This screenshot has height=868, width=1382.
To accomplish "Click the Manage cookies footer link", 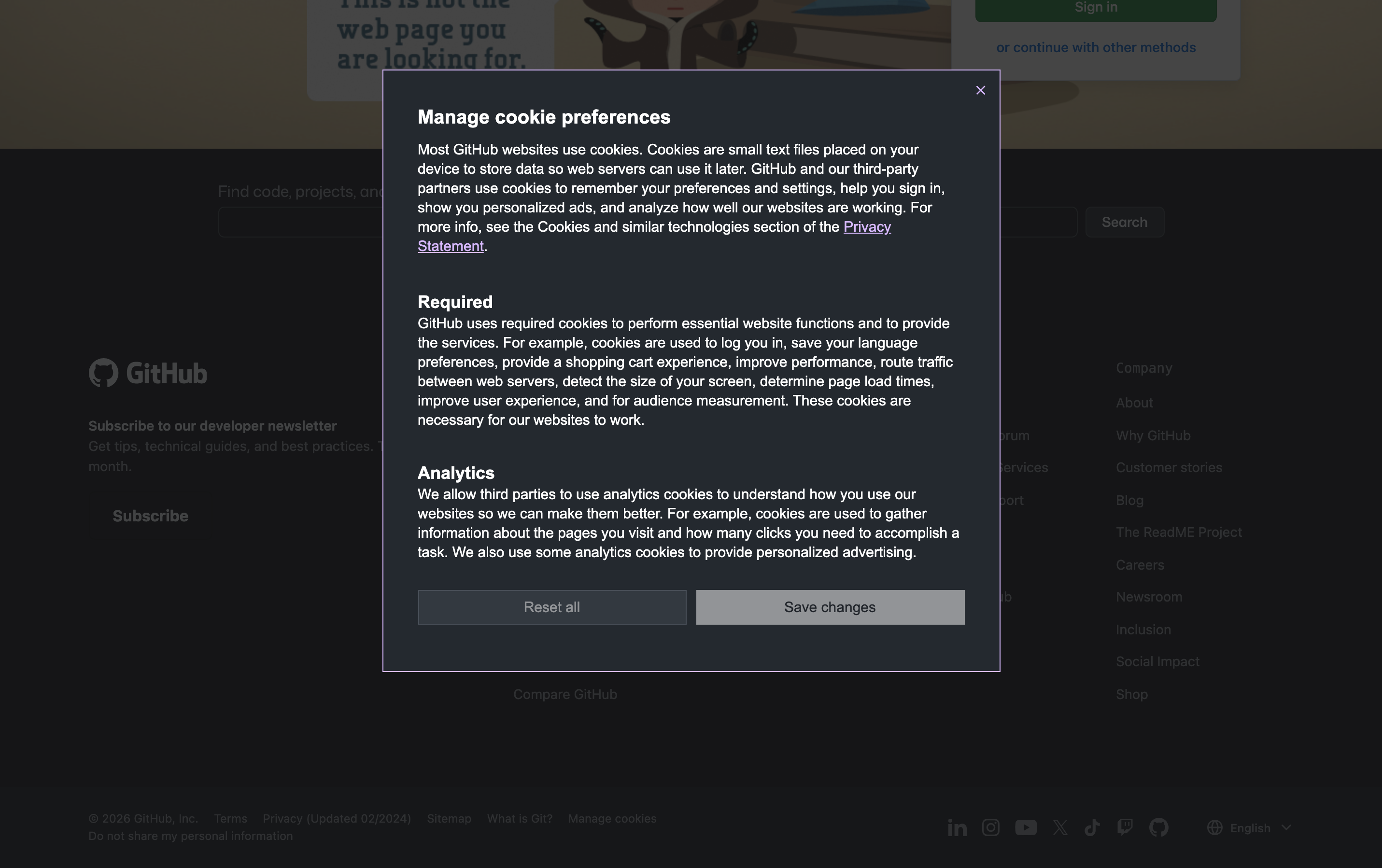I will point(612,819).
